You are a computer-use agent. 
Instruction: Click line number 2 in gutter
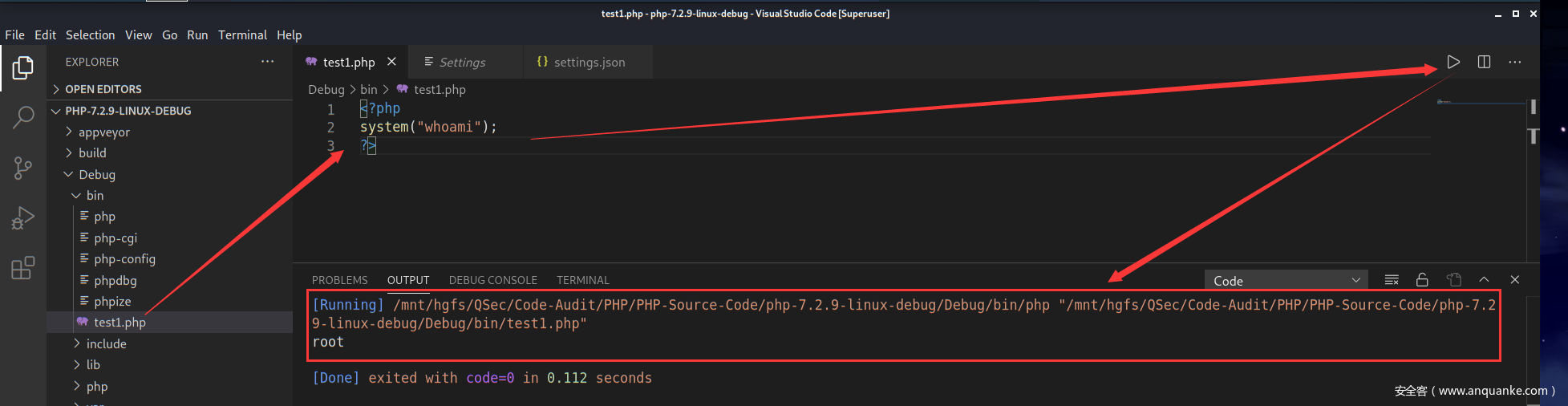pyautogui.click(x=330, y=127)
